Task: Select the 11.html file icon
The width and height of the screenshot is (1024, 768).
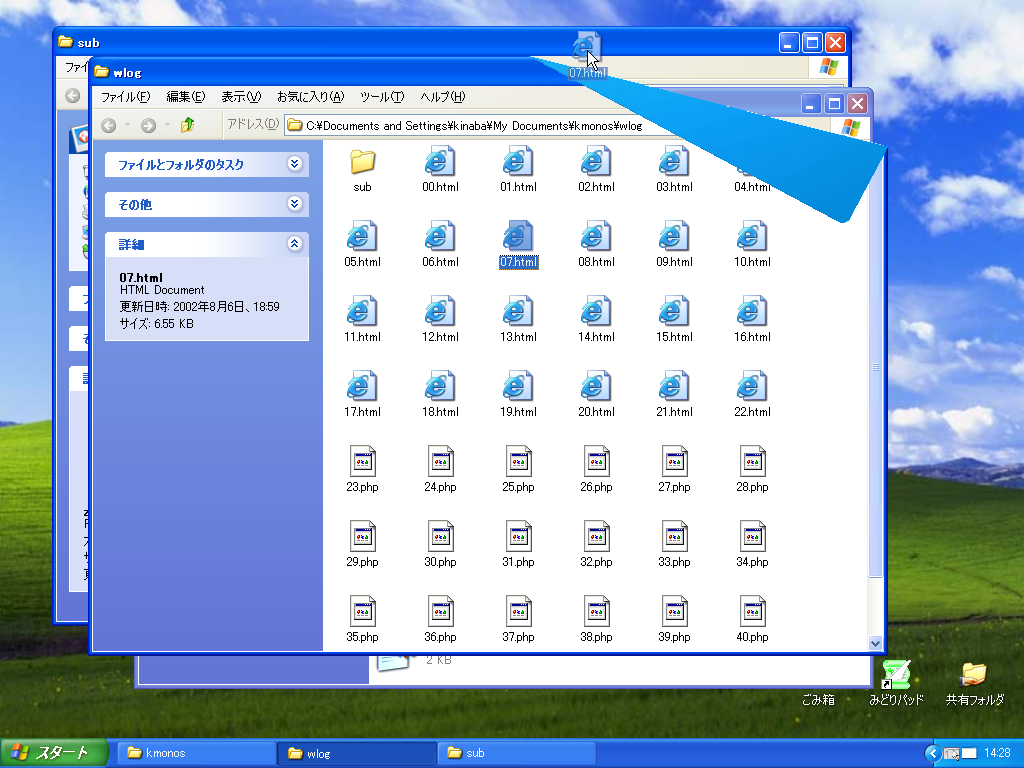Action: (362, 312)
